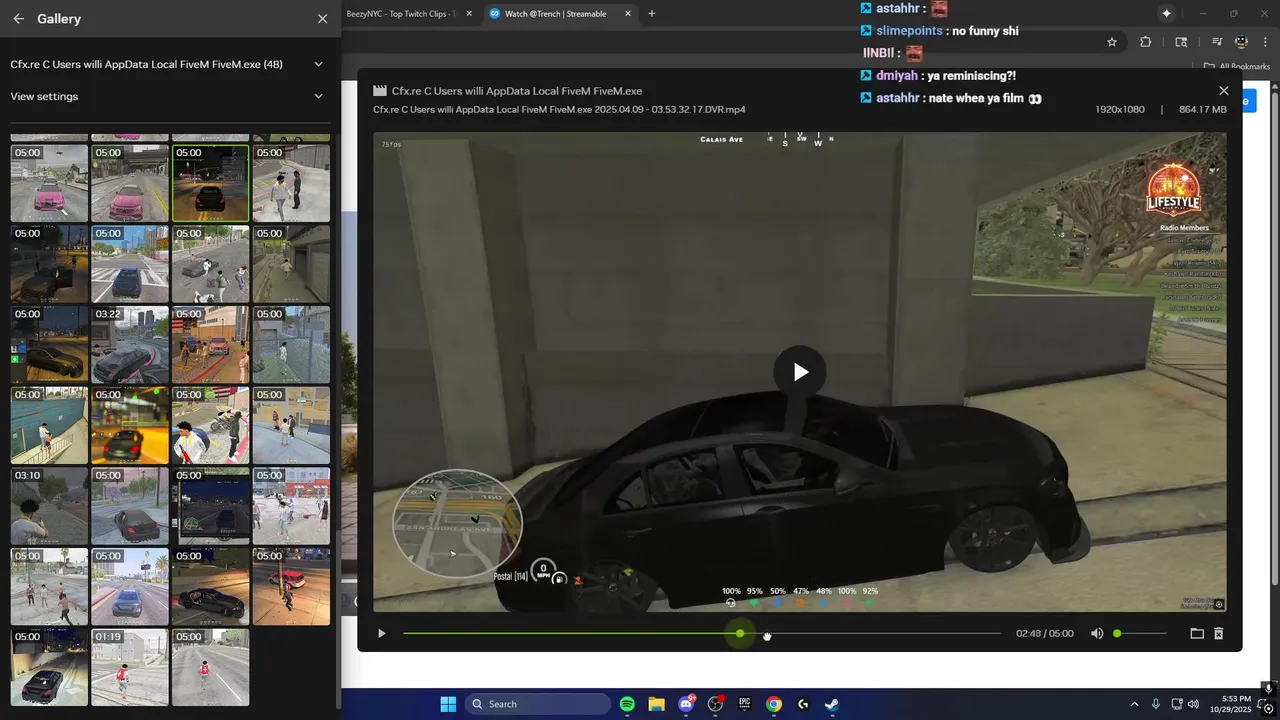
Task: Close the BeezyNYC Twitch Clips tab
Action: tap(469, 14)
